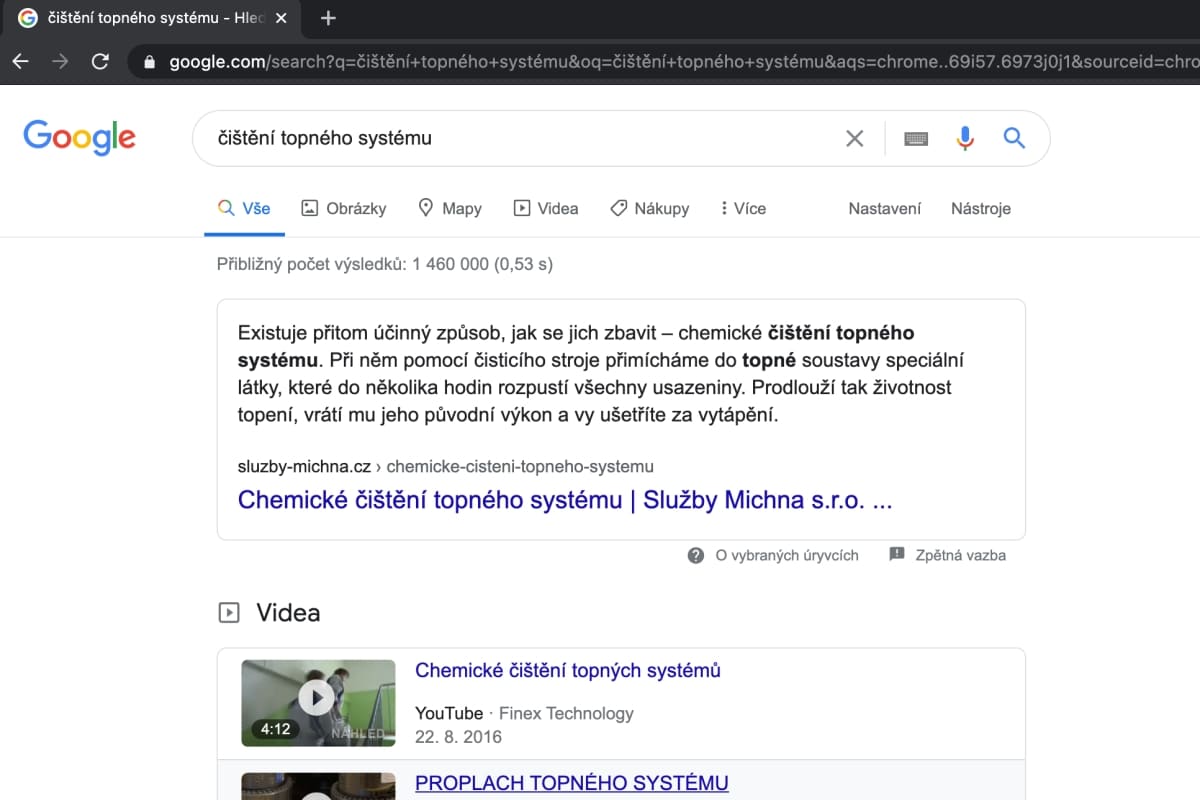Switch to the Obrázky tab

[343, 208]
